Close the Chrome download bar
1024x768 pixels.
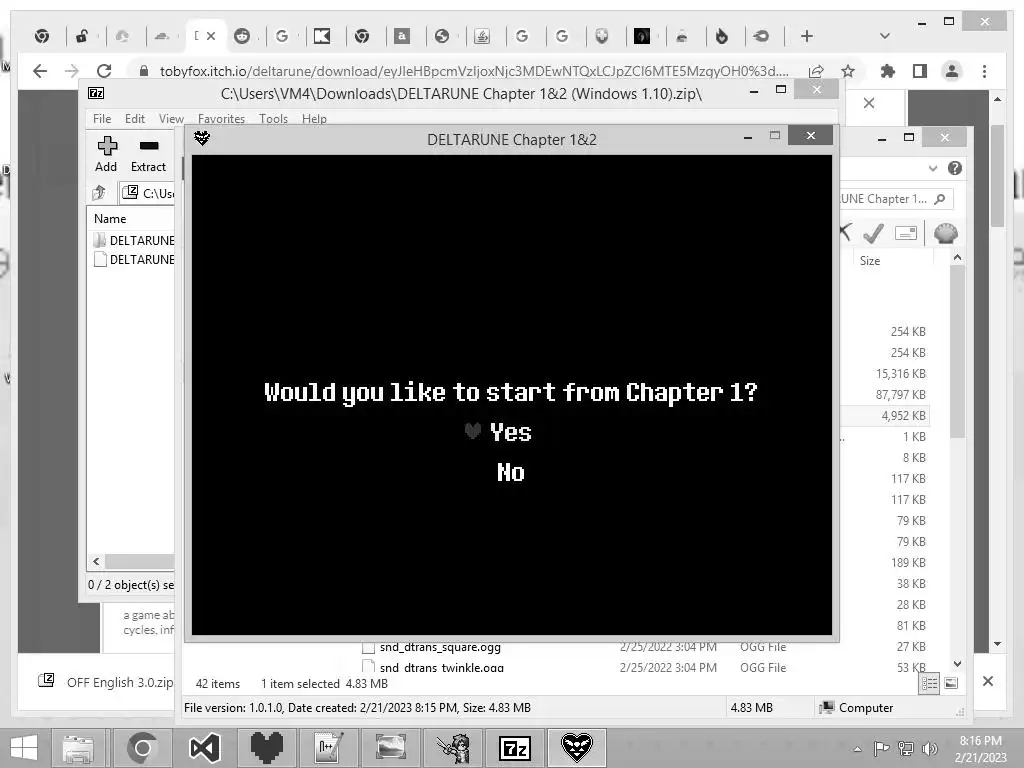pyautogui.click(x=987, y=681)
